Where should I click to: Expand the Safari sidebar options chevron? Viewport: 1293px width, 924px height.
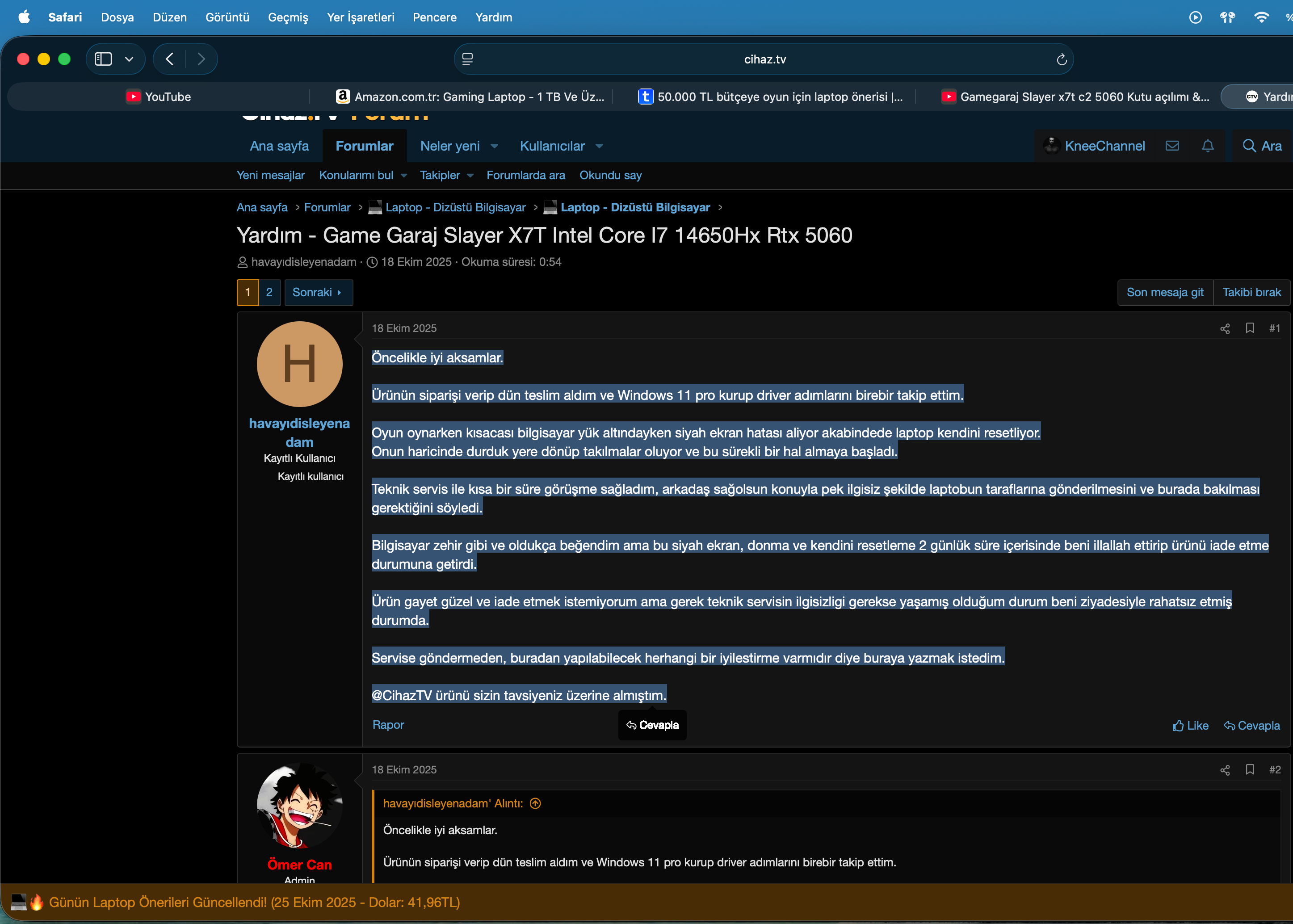[129, 59]
